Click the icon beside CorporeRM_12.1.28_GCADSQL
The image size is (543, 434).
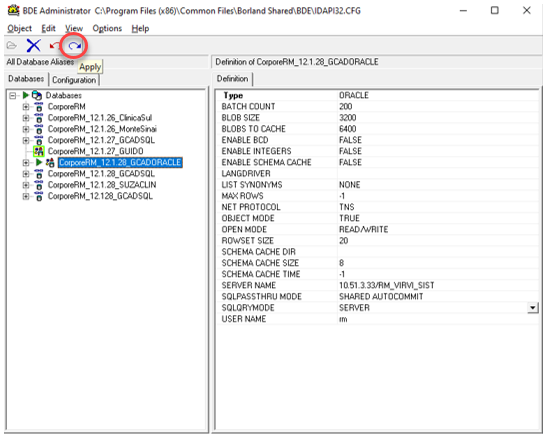pyautogui.click(x=39, y=174)
